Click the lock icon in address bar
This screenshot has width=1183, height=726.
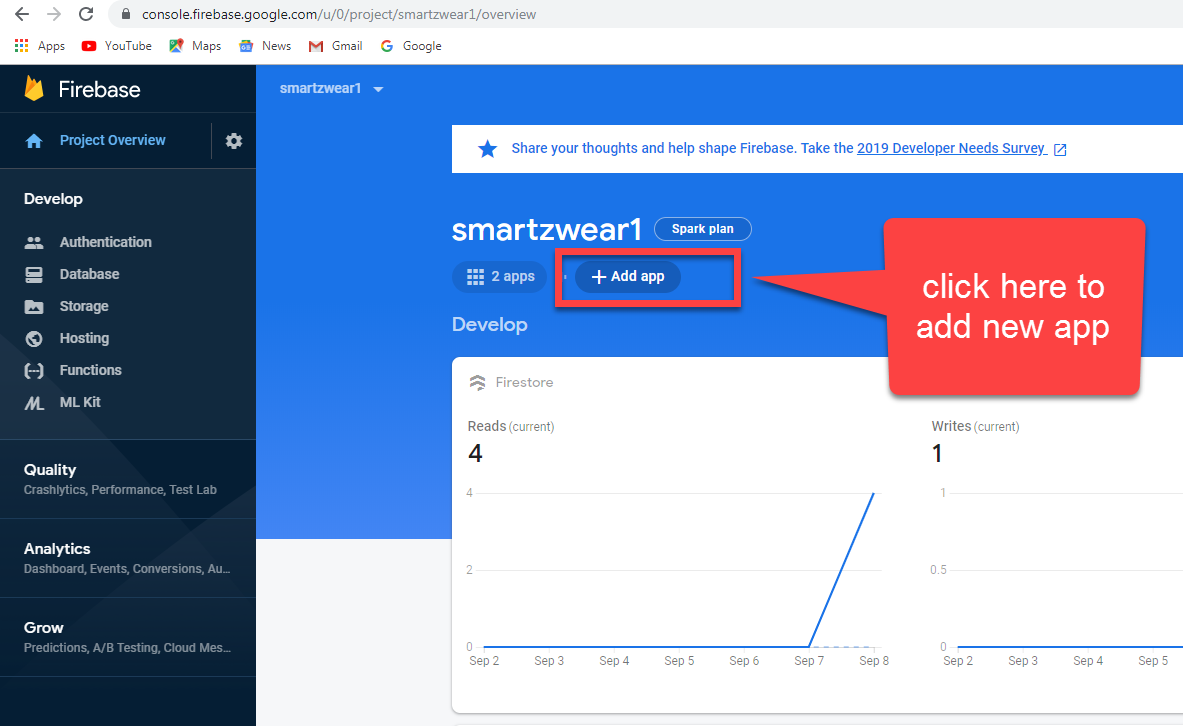click(126, 14)
